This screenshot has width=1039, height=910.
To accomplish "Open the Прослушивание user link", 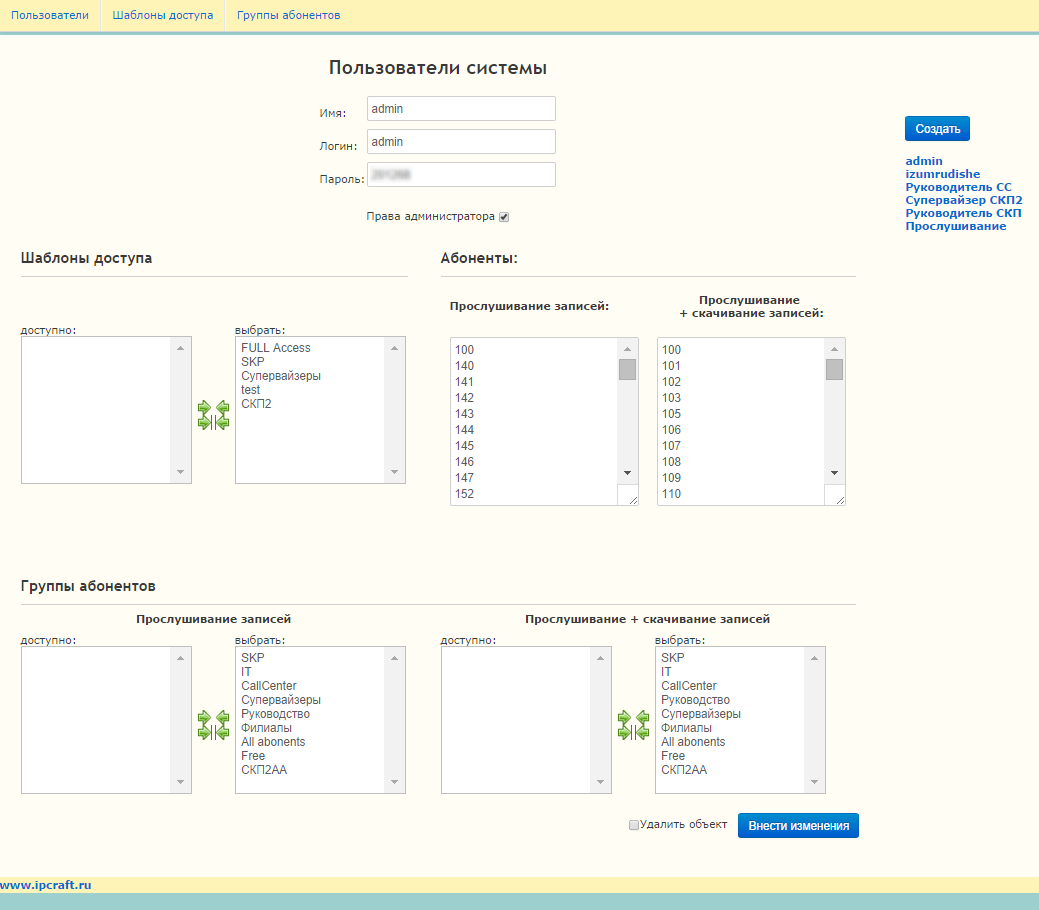I will click(956, 226).
